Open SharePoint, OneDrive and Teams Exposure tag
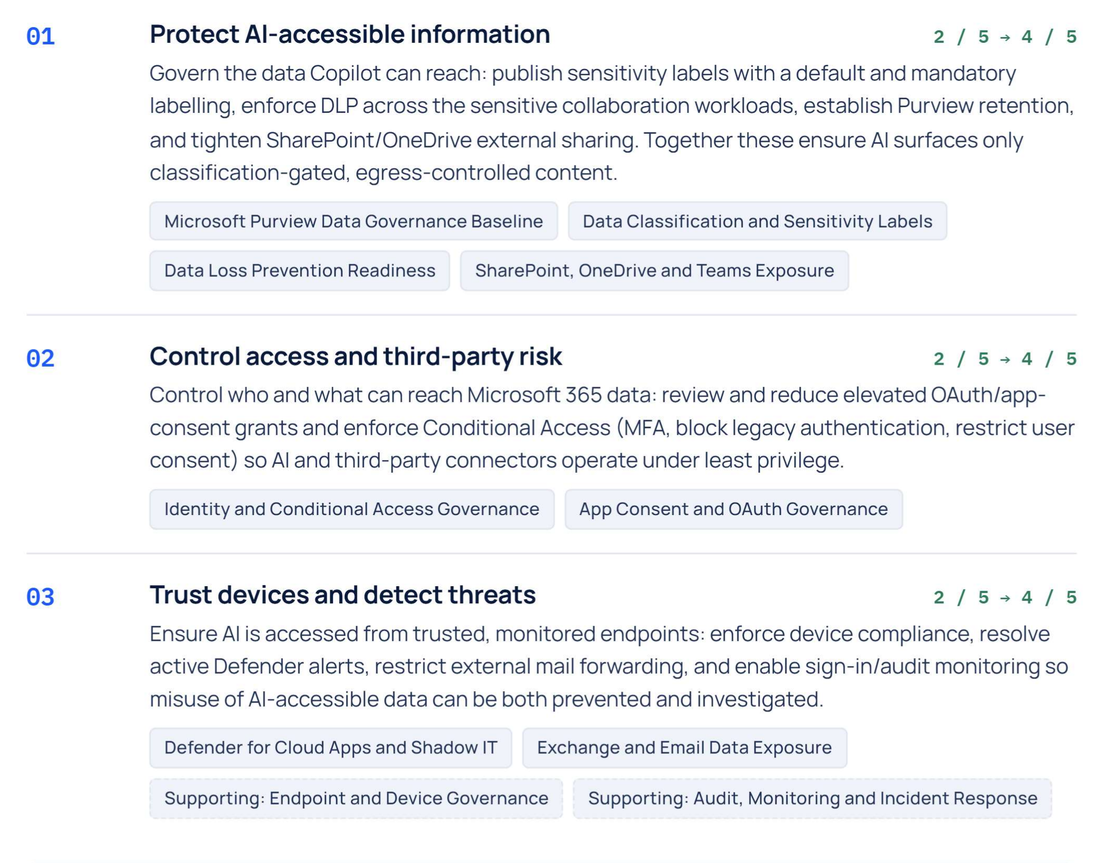This screenshot has height=863, width=1100. 655,271
